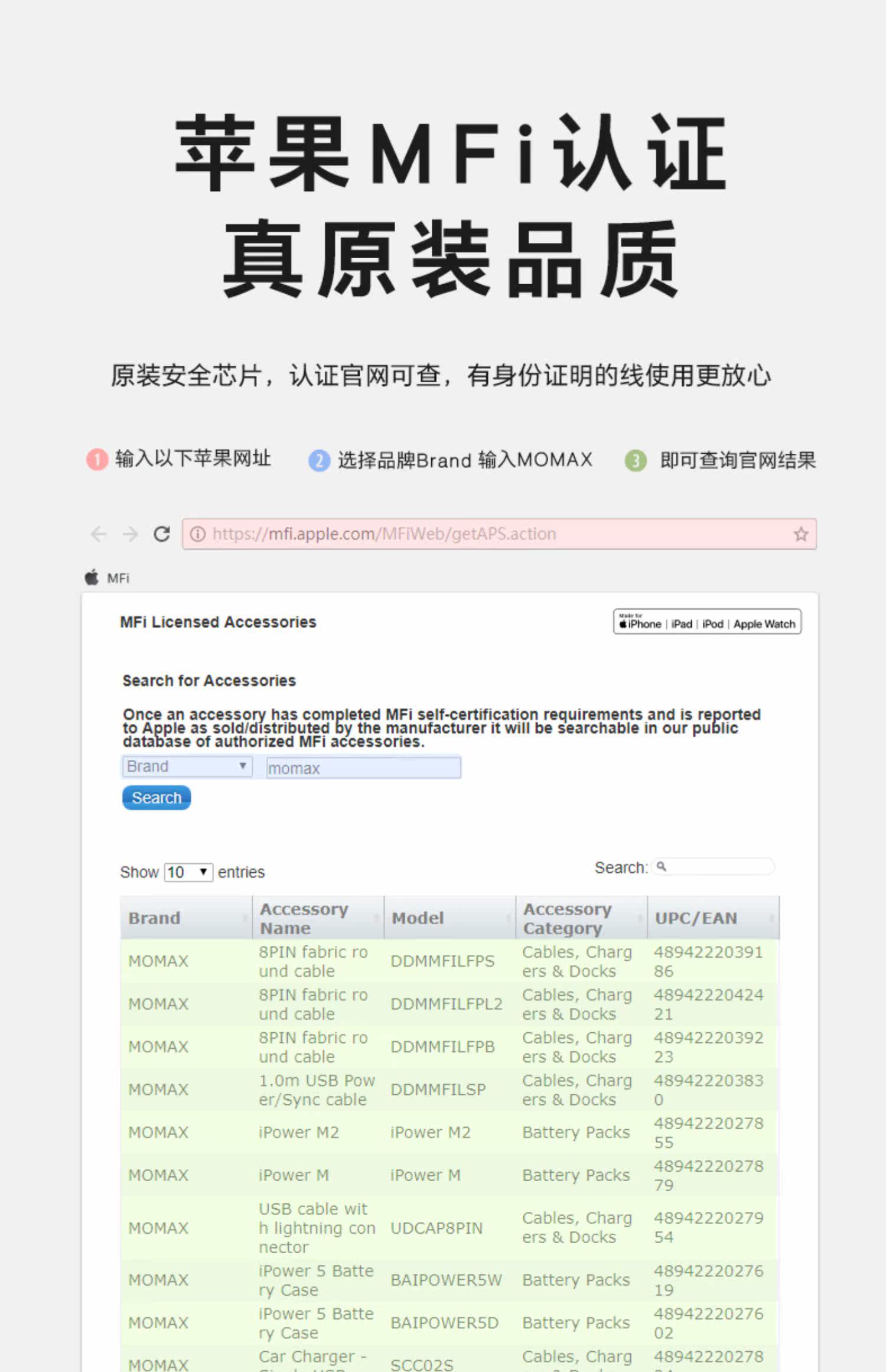Click Battery Packs category in BAIPOWER5W row
Viewport: 886px width, 1372px height.
(x=576, y=1280)
